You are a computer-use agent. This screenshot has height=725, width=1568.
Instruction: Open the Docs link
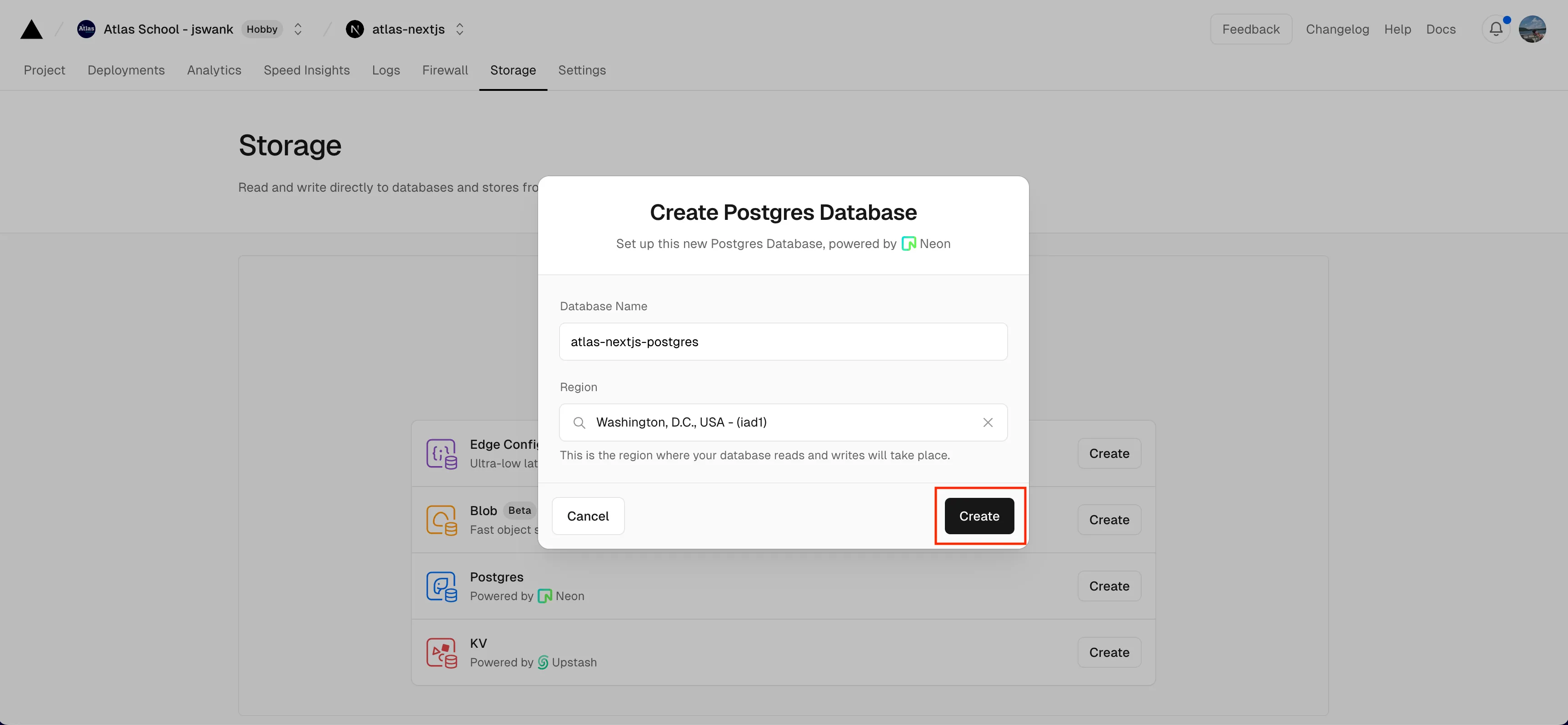pos(1441,29)
